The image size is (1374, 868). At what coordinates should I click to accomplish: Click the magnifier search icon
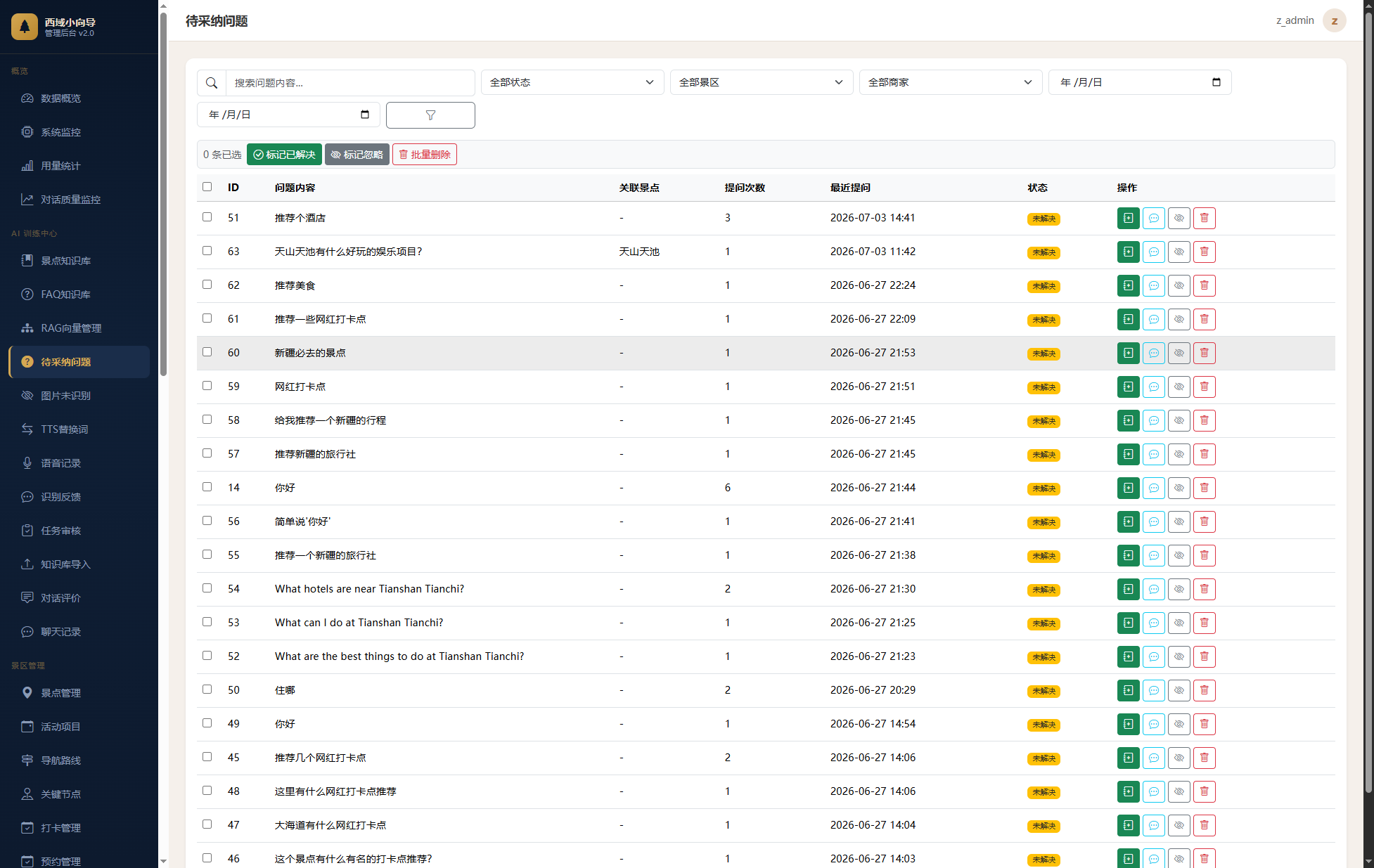click(x=212, y=83)
